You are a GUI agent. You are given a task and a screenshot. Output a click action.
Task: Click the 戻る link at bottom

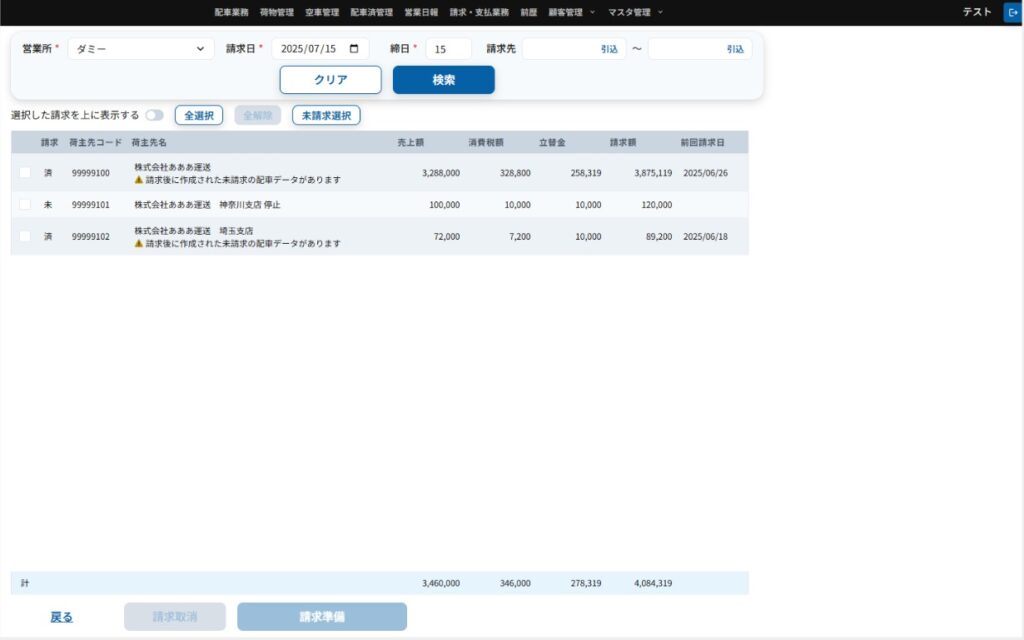coord(61,617)
